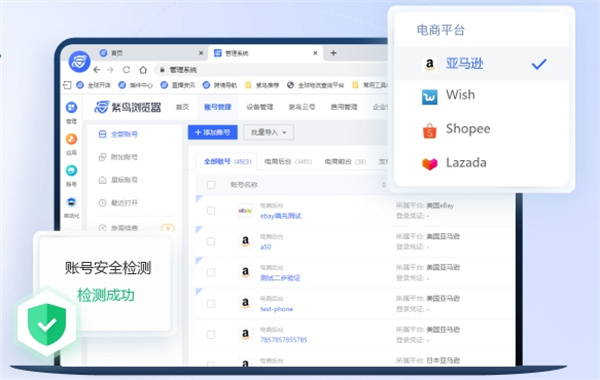Open the 紫鸟推荐 bookmark folder
The image size is (600, 380).
[x=262, y=85]
